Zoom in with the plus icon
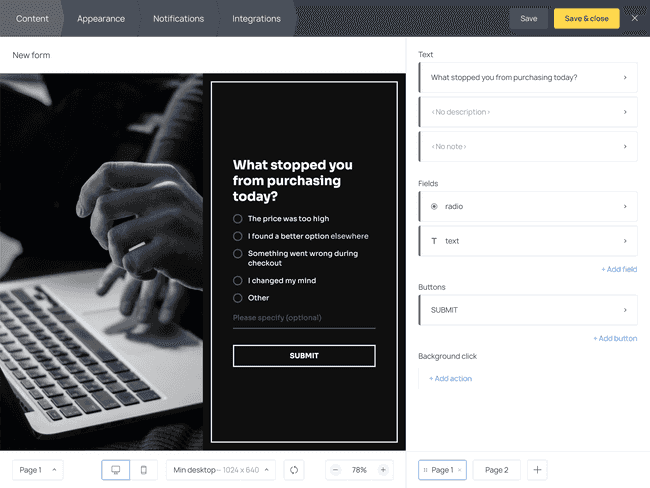650x488 pixels. click(383, 470)
